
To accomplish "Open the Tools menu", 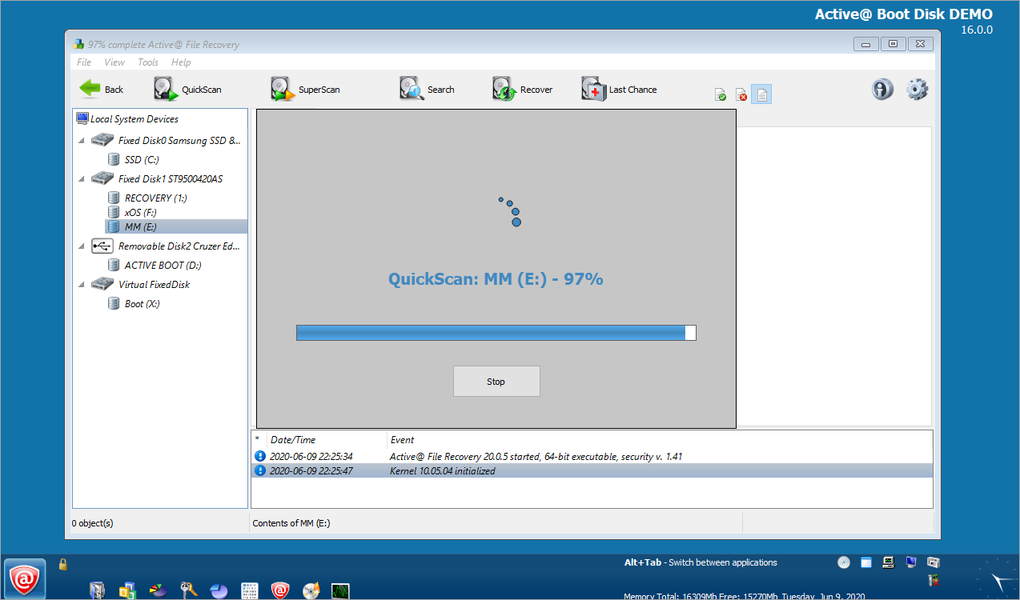I will pos(148,62).
